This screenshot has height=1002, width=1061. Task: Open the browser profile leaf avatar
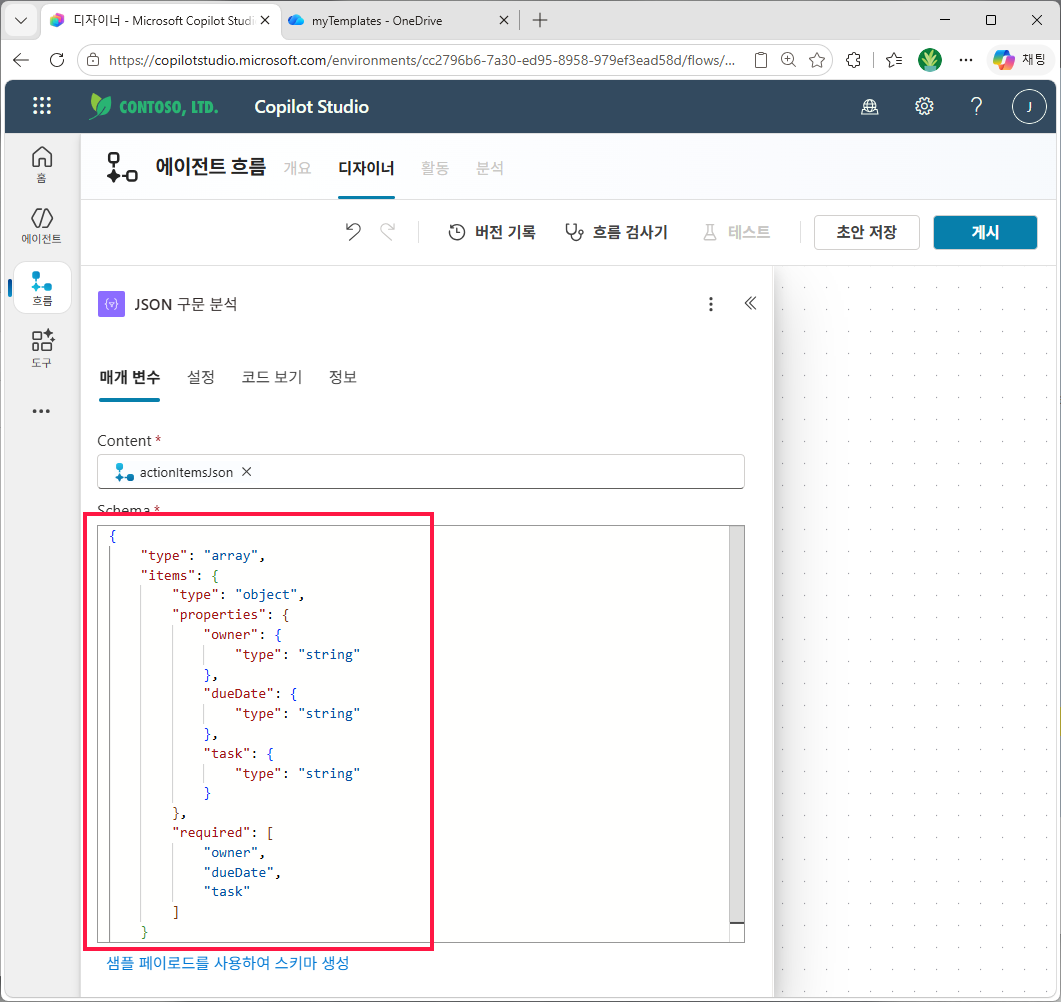(x=930, y=60)
